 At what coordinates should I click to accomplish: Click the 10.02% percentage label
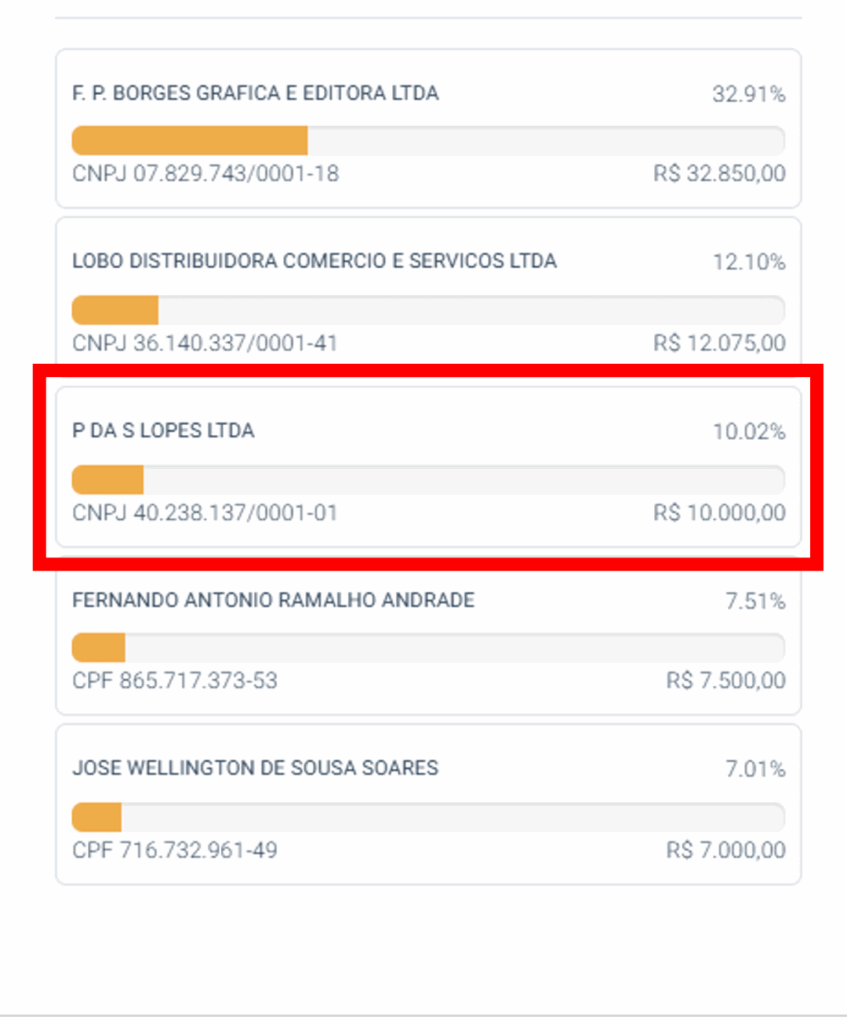pyautogui.click(x=749, y=432)
